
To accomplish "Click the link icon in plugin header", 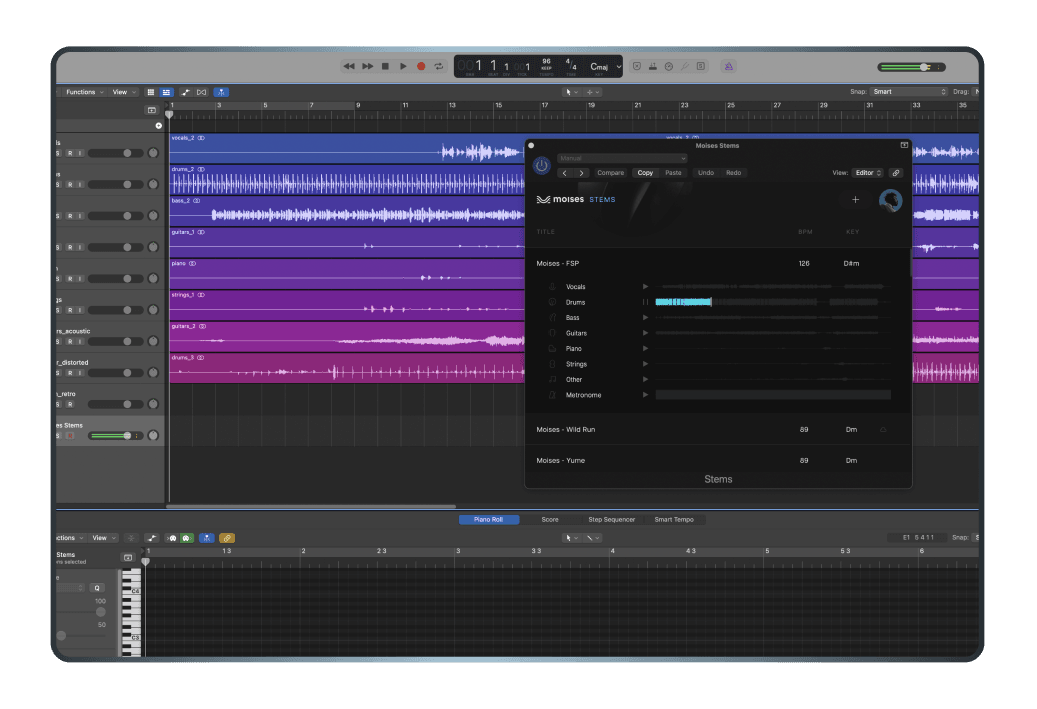I will (896, 173).
